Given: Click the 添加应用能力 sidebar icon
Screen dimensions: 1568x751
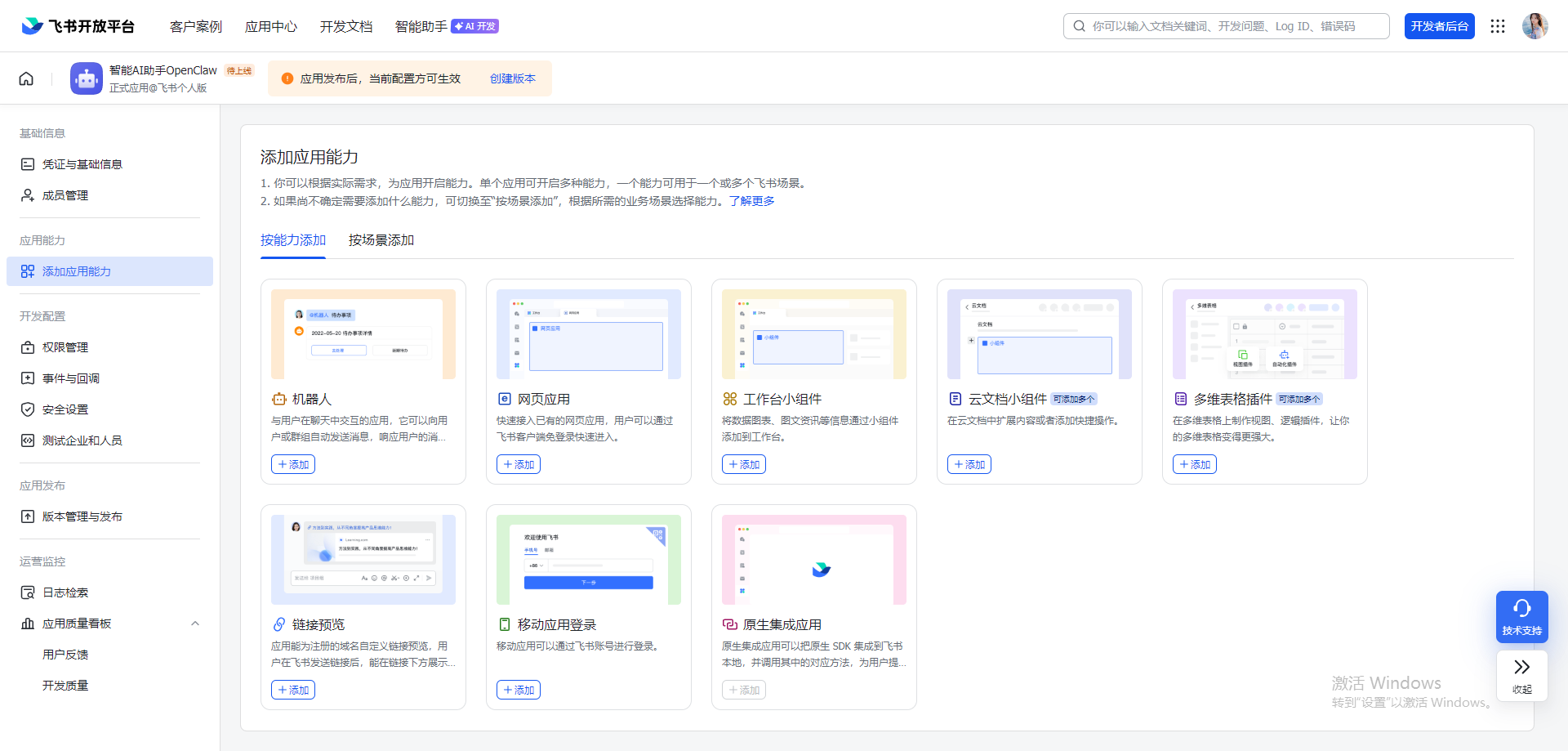Looking at the screenshot, I should (28, 271).
